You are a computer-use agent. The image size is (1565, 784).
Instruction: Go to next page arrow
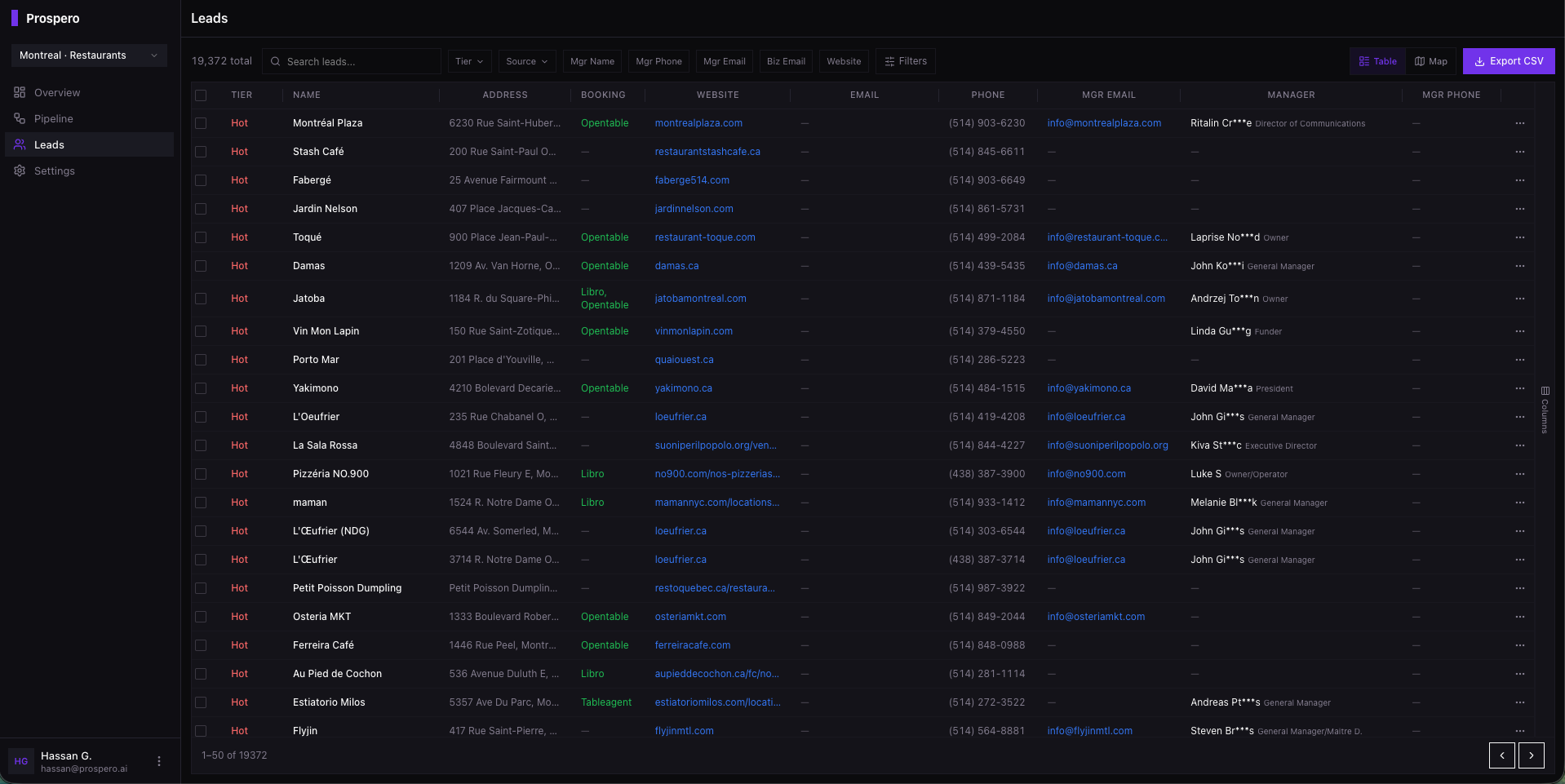pyautogui.click(x=1532, y=755)
